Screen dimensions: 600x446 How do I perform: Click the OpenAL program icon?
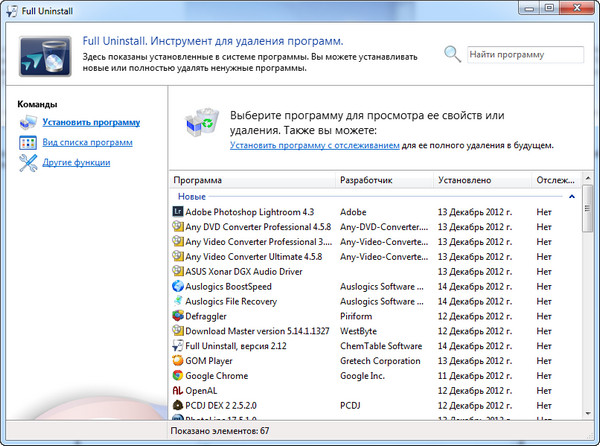(177, 390)
